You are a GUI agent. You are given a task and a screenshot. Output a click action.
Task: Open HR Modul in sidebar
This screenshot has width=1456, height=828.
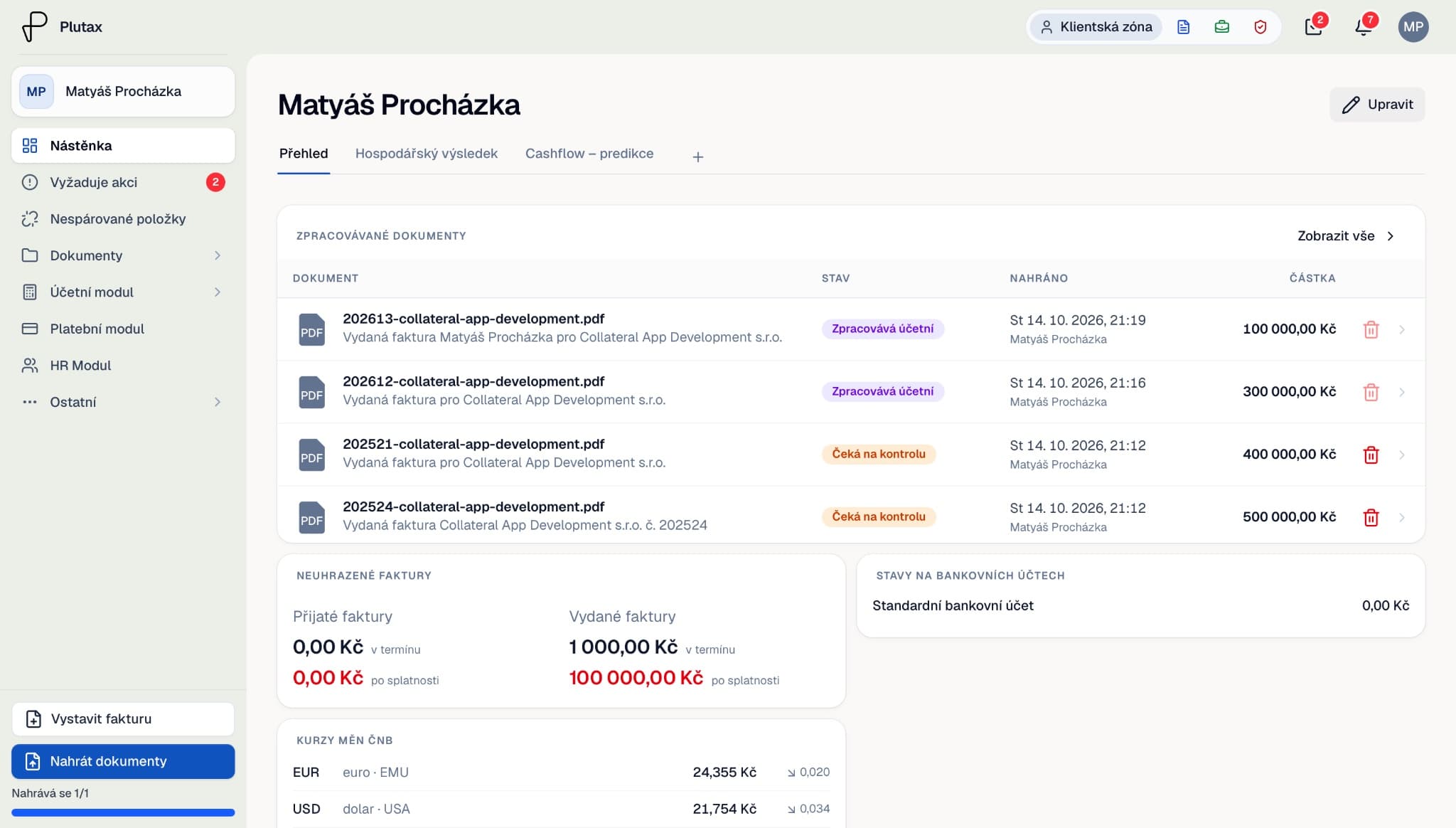pyautogui.click(x=123, y=366)
